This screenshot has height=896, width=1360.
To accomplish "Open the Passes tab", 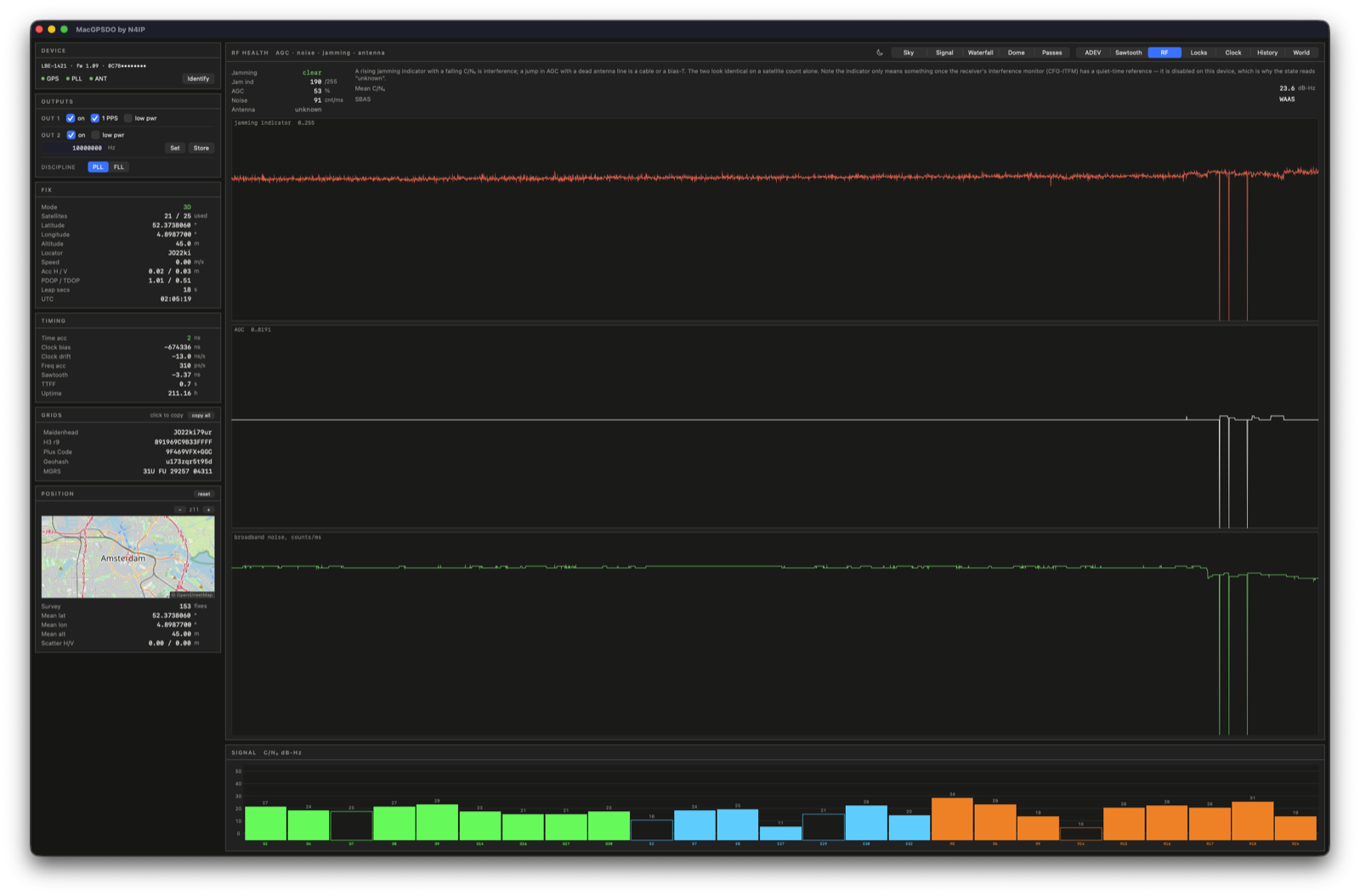I will (x=1051, y=53).
